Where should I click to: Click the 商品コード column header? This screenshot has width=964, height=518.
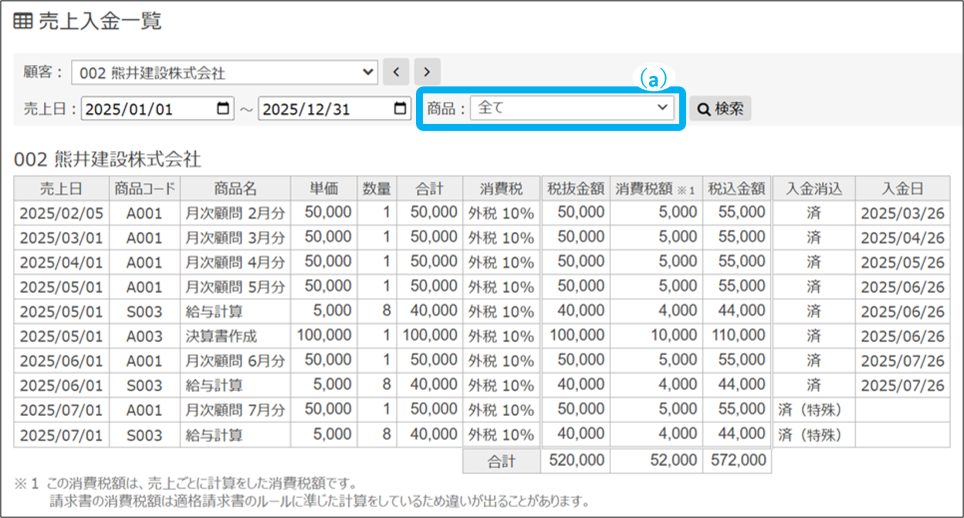[145, 188]
